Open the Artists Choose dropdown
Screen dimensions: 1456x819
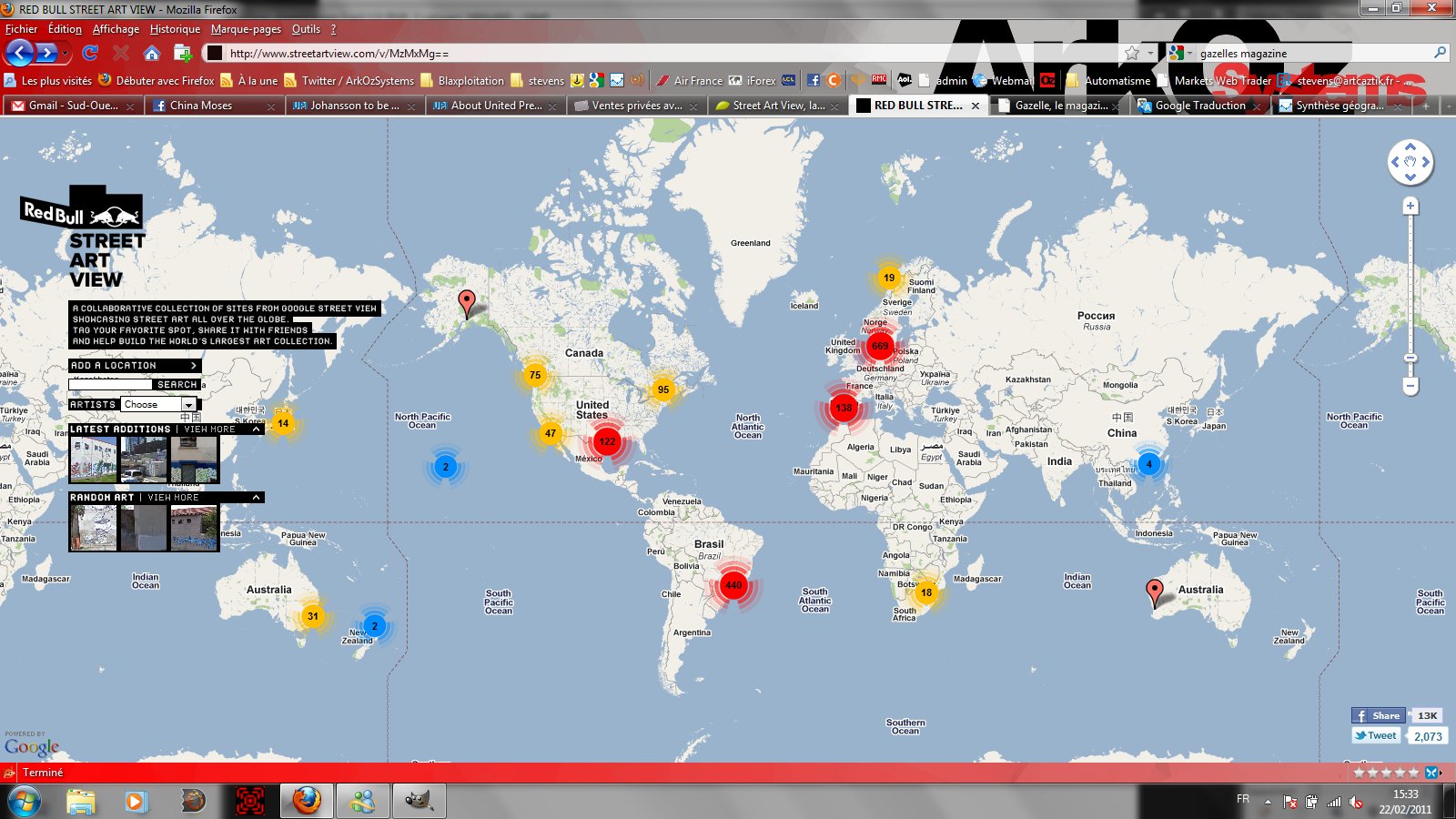(159, 404)
